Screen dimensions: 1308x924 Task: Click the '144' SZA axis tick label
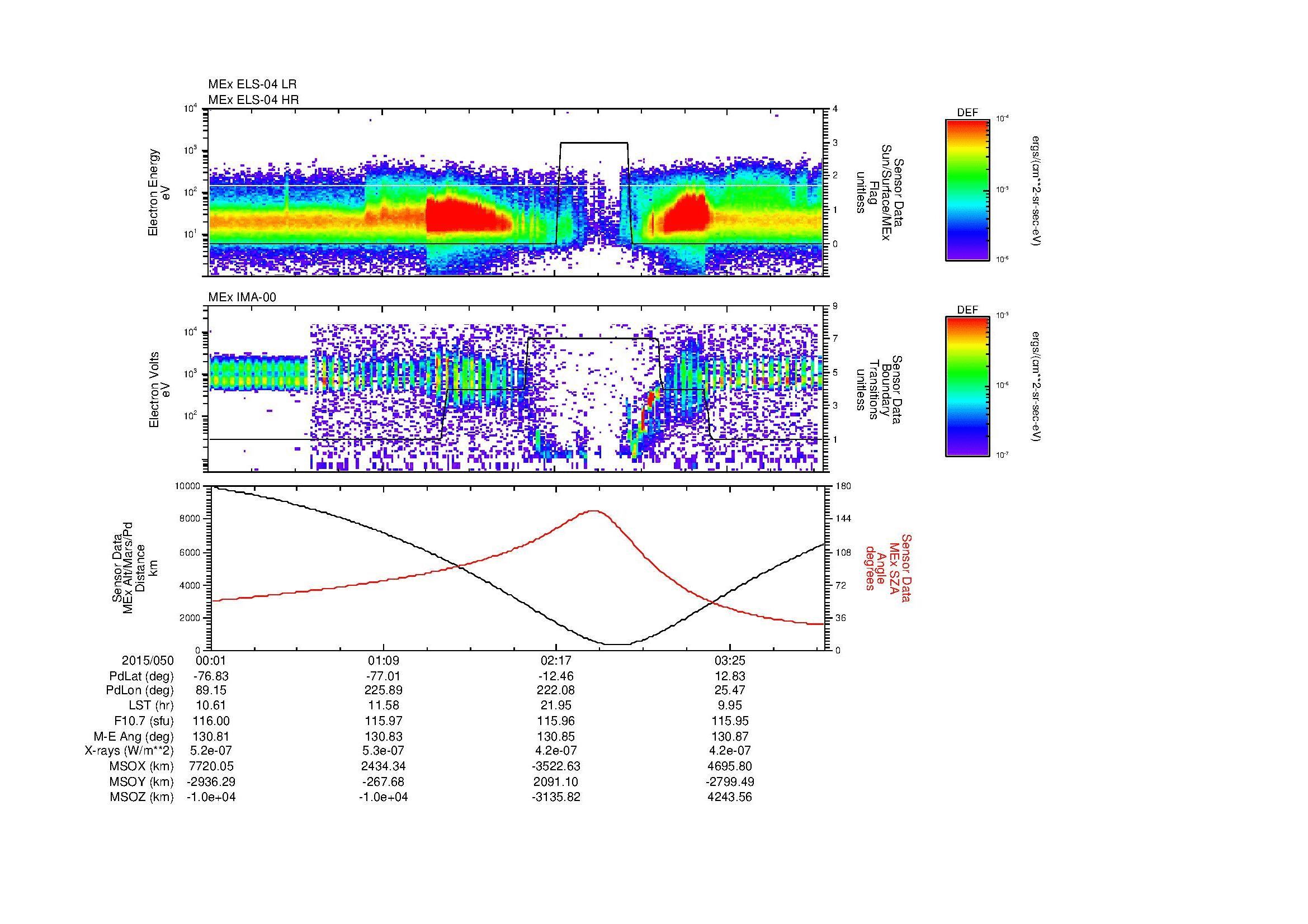844,519
